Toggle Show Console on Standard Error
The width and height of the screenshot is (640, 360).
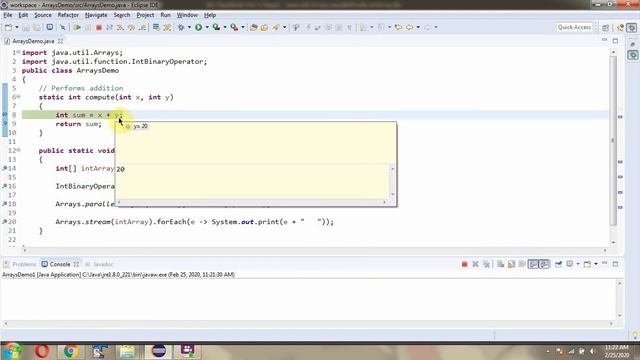coord(544,264)
